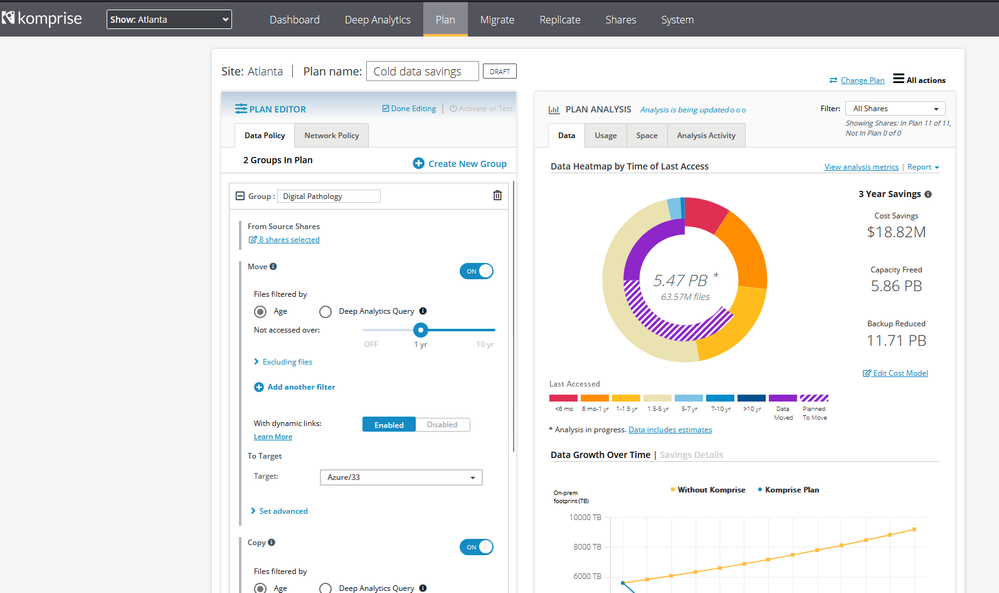Click the Plan name input field
The image size is (999, 593).
[422, 71]
